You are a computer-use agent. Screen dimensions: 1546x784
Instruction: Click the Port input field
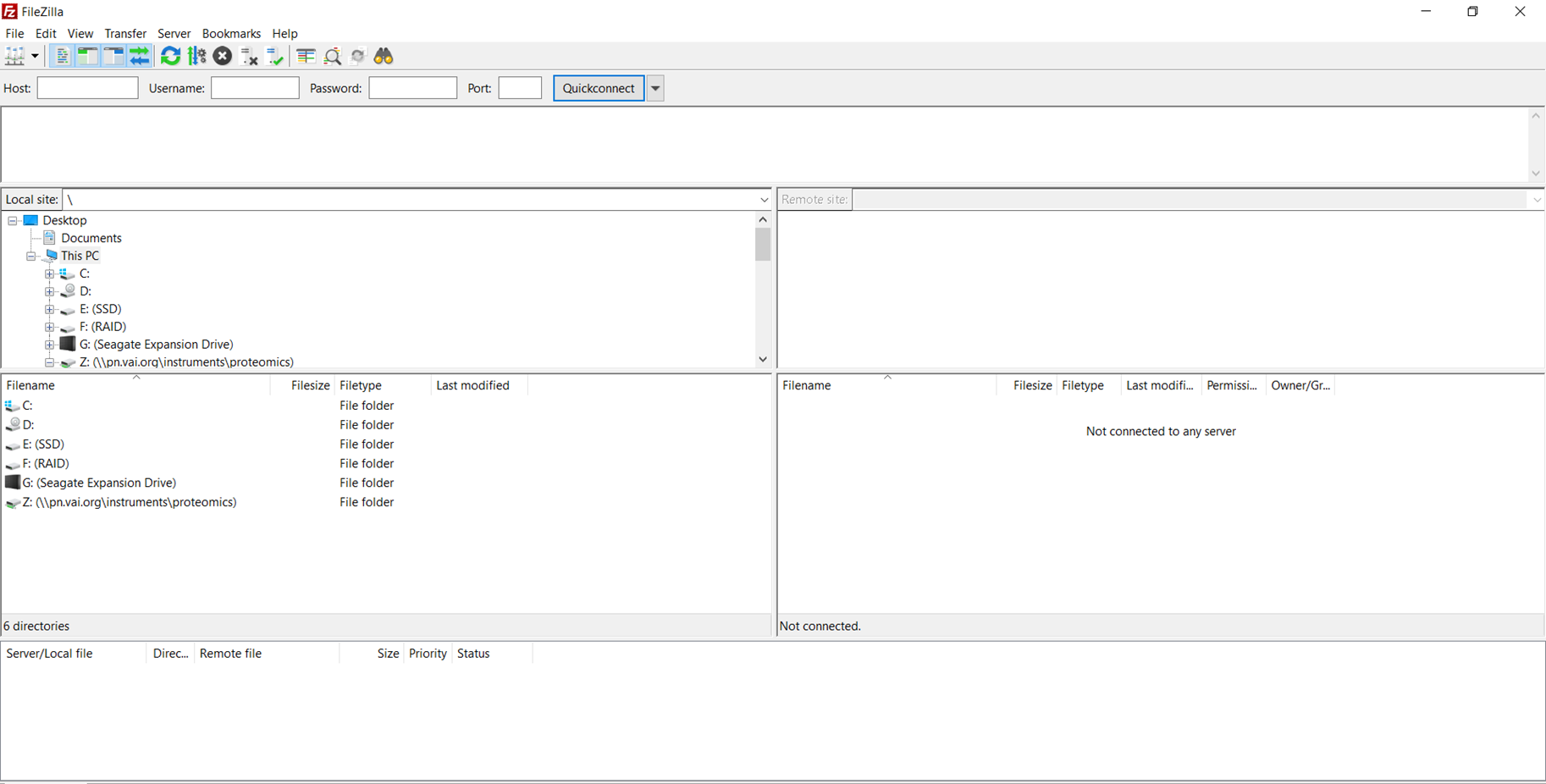pyautogui.click(x=520, y=88)
